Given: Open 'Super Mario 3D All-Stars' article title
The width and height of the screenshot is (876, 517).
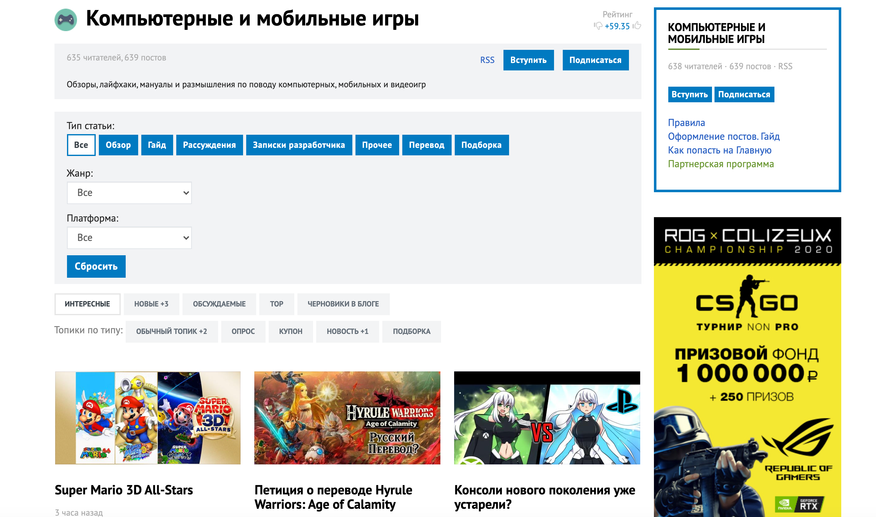Looking at the screenshot, I should [124, 490].
